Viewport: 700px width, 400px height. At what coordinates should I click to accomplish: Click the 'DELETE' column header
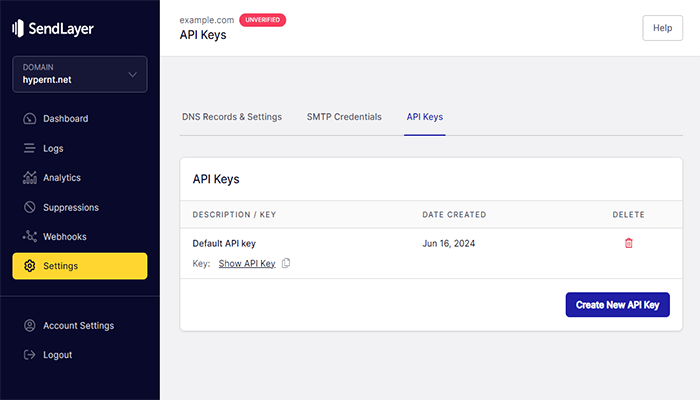tap(629, 215)
